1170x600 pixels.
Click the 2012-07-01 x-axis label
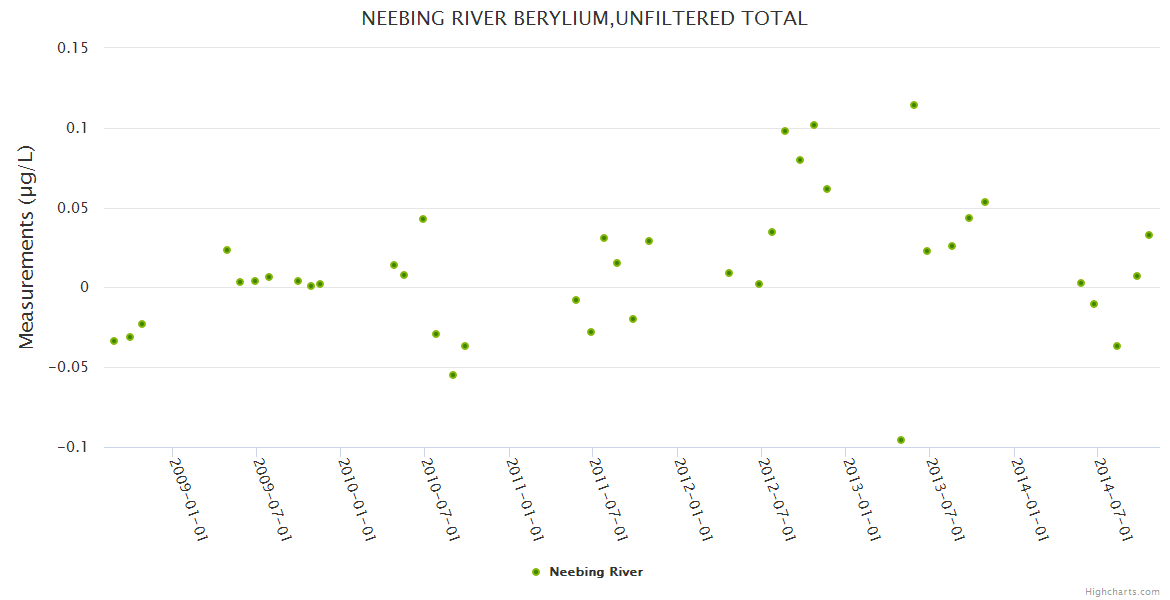[777, 499]
